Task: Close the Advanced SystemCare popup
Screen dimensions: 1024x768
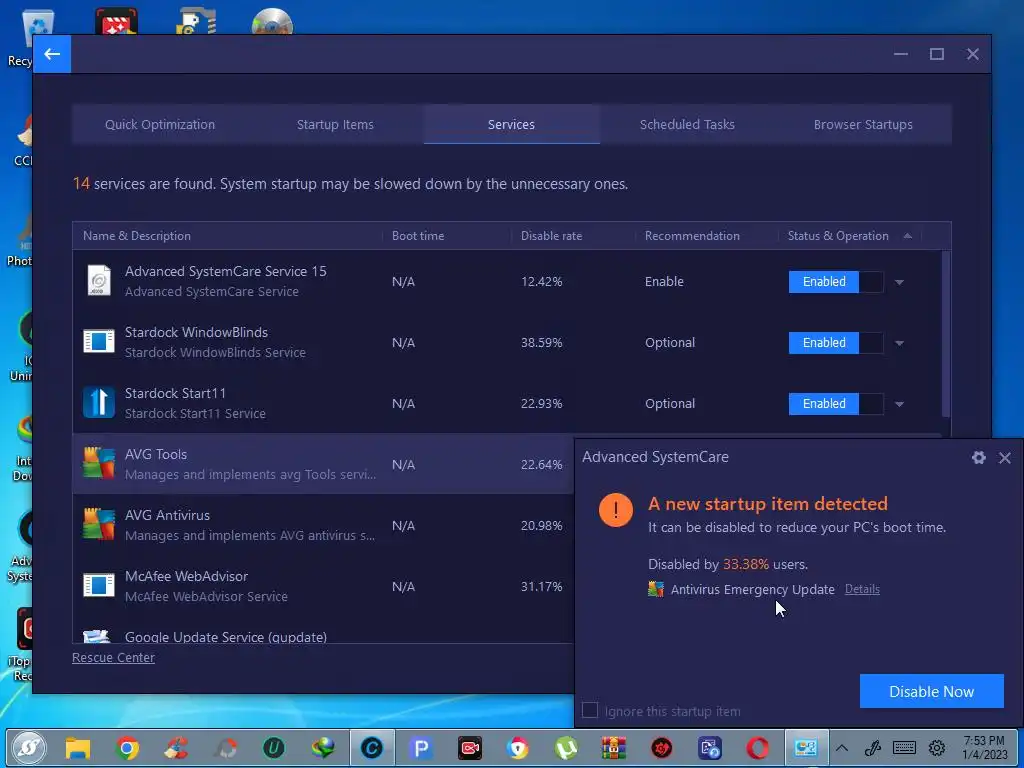Action: pos(1005,458)
